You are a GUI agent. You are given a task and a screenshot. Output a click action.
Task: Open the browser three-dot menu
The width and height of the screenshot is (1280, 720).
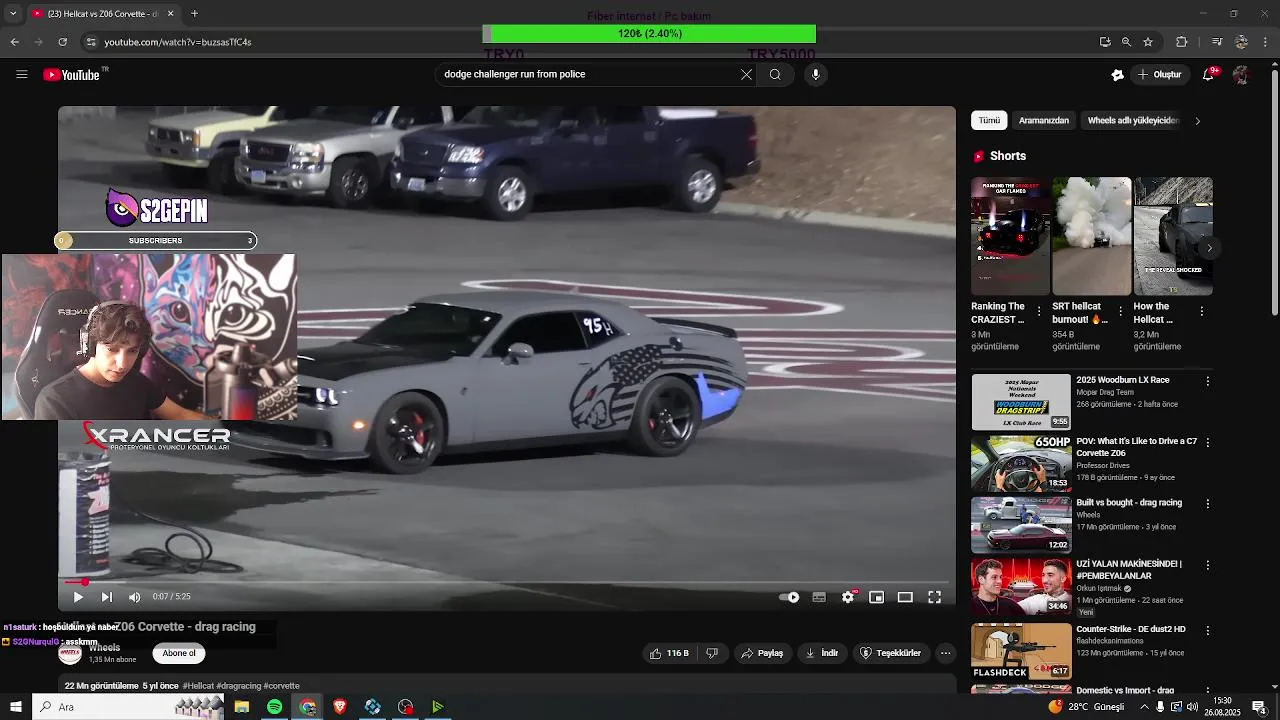click(1266, 42)
